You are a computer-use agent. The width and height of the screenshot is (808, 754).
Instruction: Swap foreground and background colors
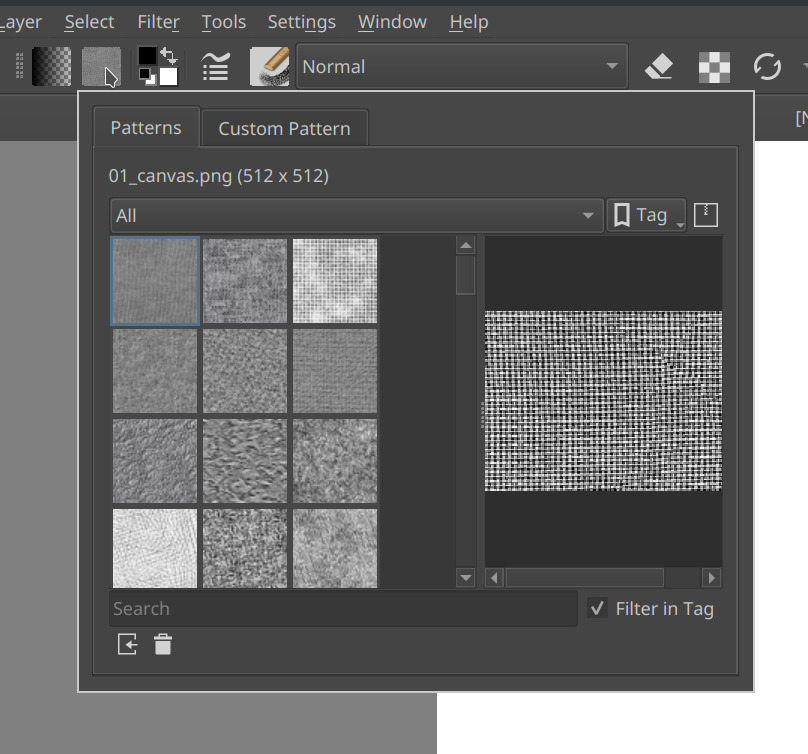(169, 56)
